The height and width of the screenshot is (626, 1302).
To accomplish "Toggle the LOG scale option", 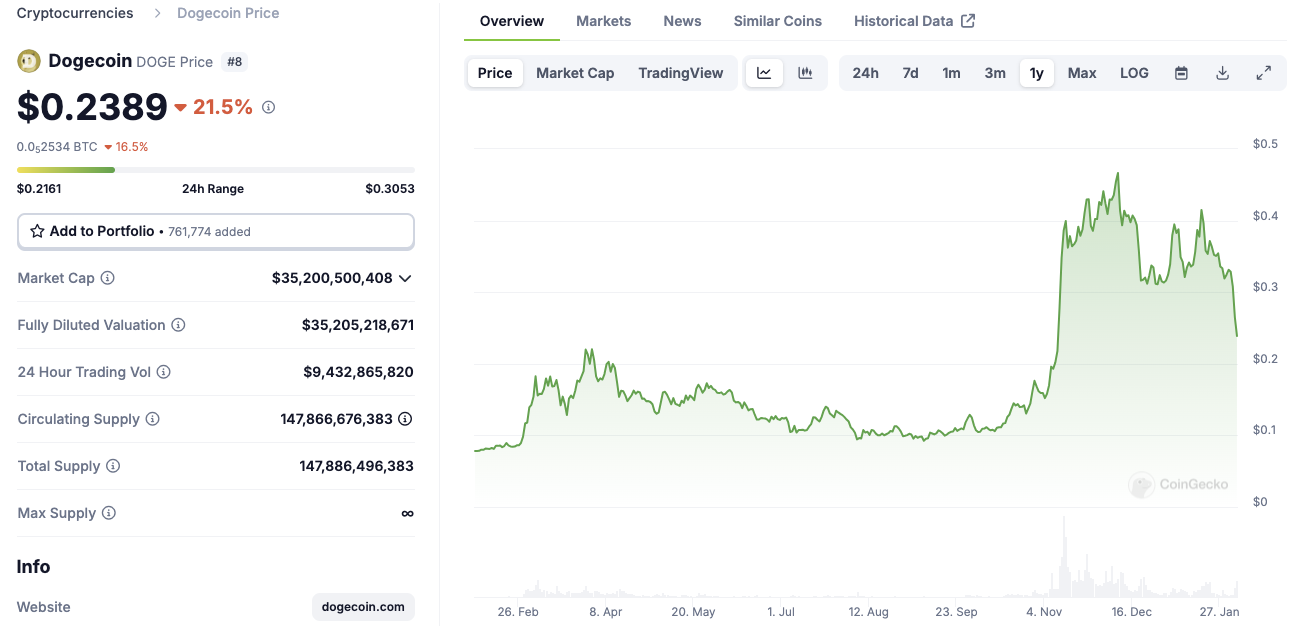I will tap(1134, 73).
